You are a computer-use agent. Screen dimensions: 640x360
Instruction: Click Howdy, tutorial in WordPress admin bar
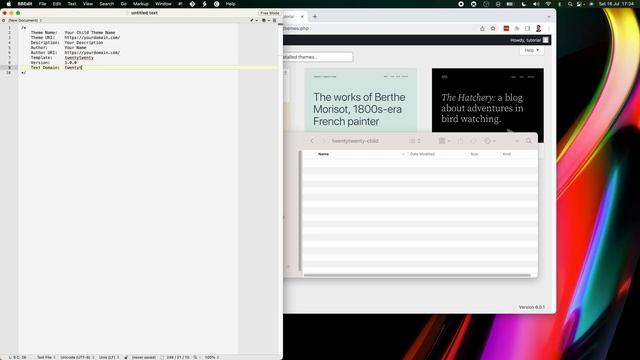(529, 40)
